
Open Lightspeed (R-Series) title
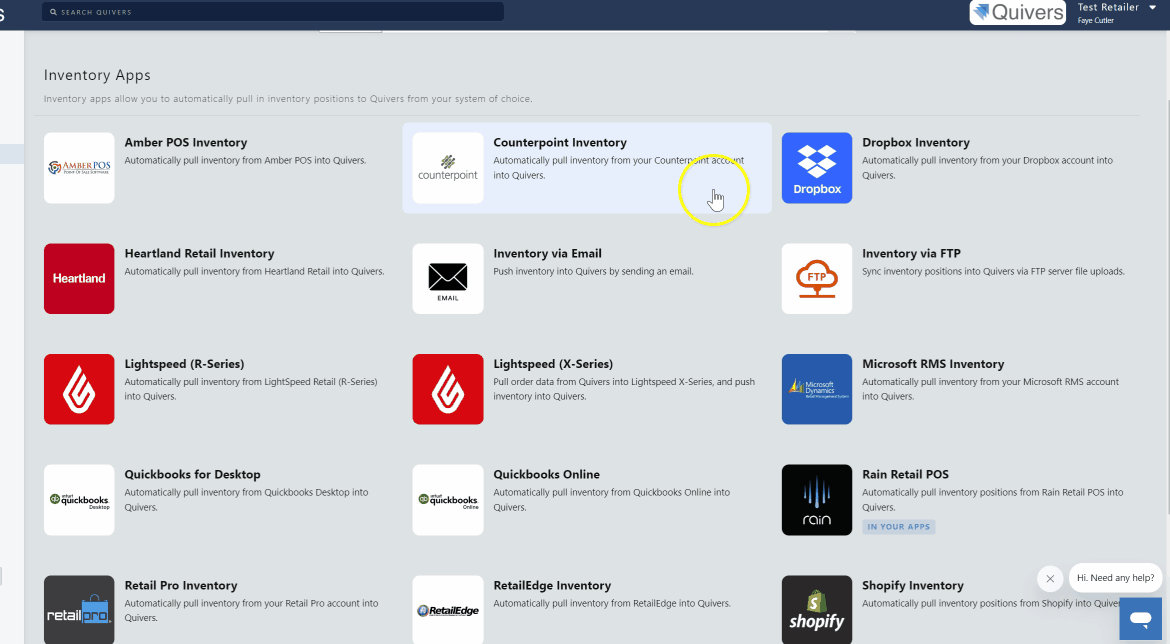[x=184, y=364]
